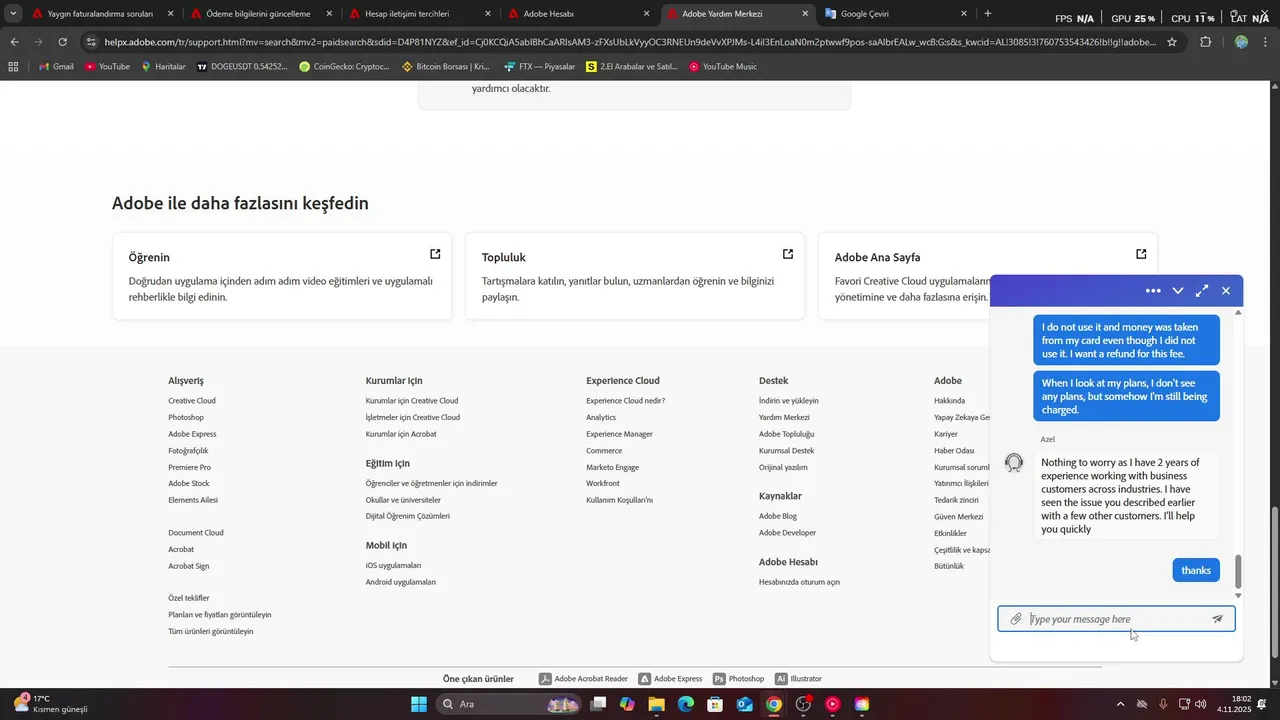Image resolution: width=1280 pixels, height=720 pixels.
Task: Close the Adobe chat panel
Action: point(1226,291)
